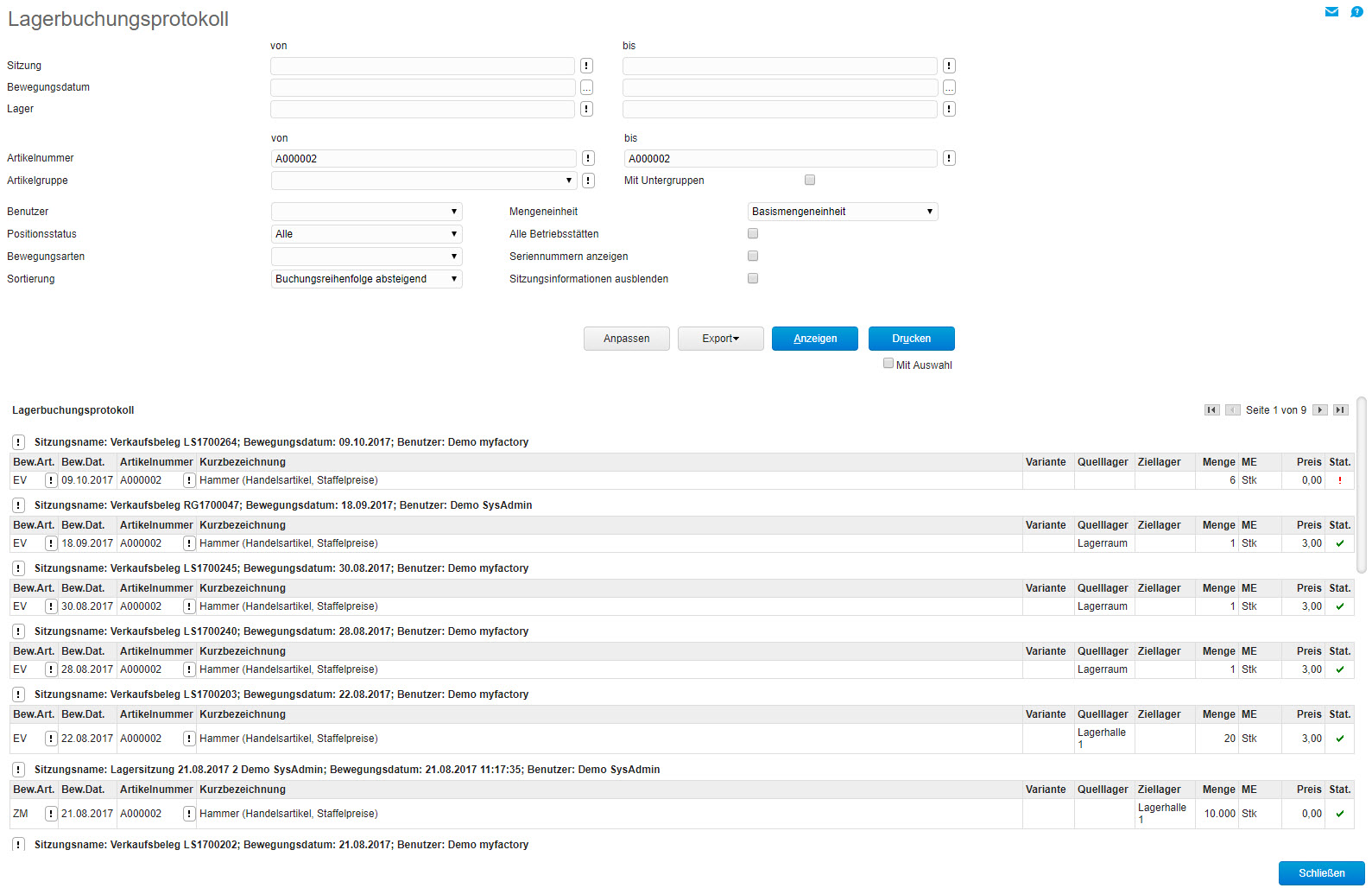Open booking detail icon in 09.10.2017 row
1372x888 pixels.
pos(51,480)
